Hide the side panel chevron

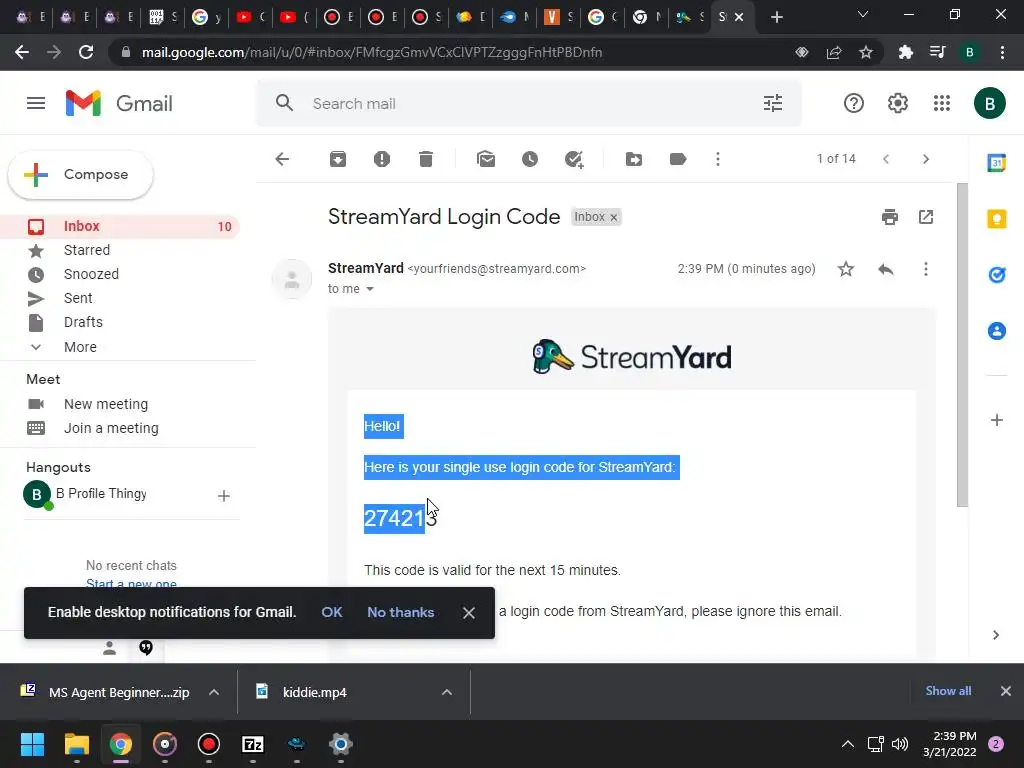(x=996, y=635)
